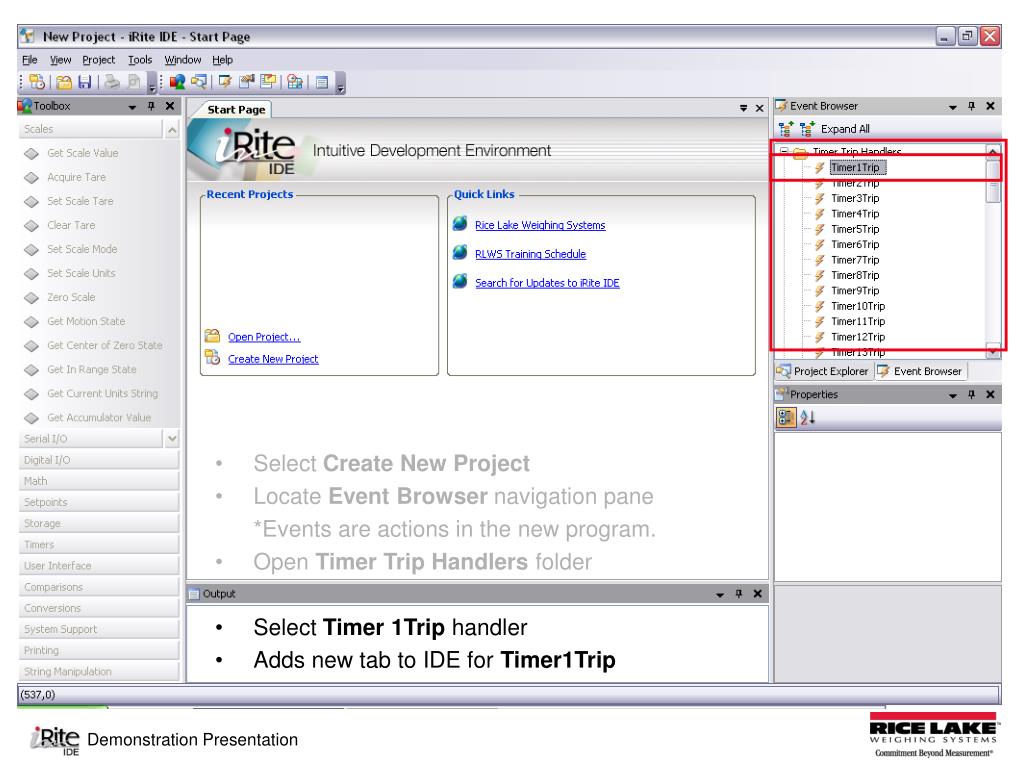Select the Get Center of Zero State item
This screenshot has width=1024, height=768.
[x=104, y=345]
